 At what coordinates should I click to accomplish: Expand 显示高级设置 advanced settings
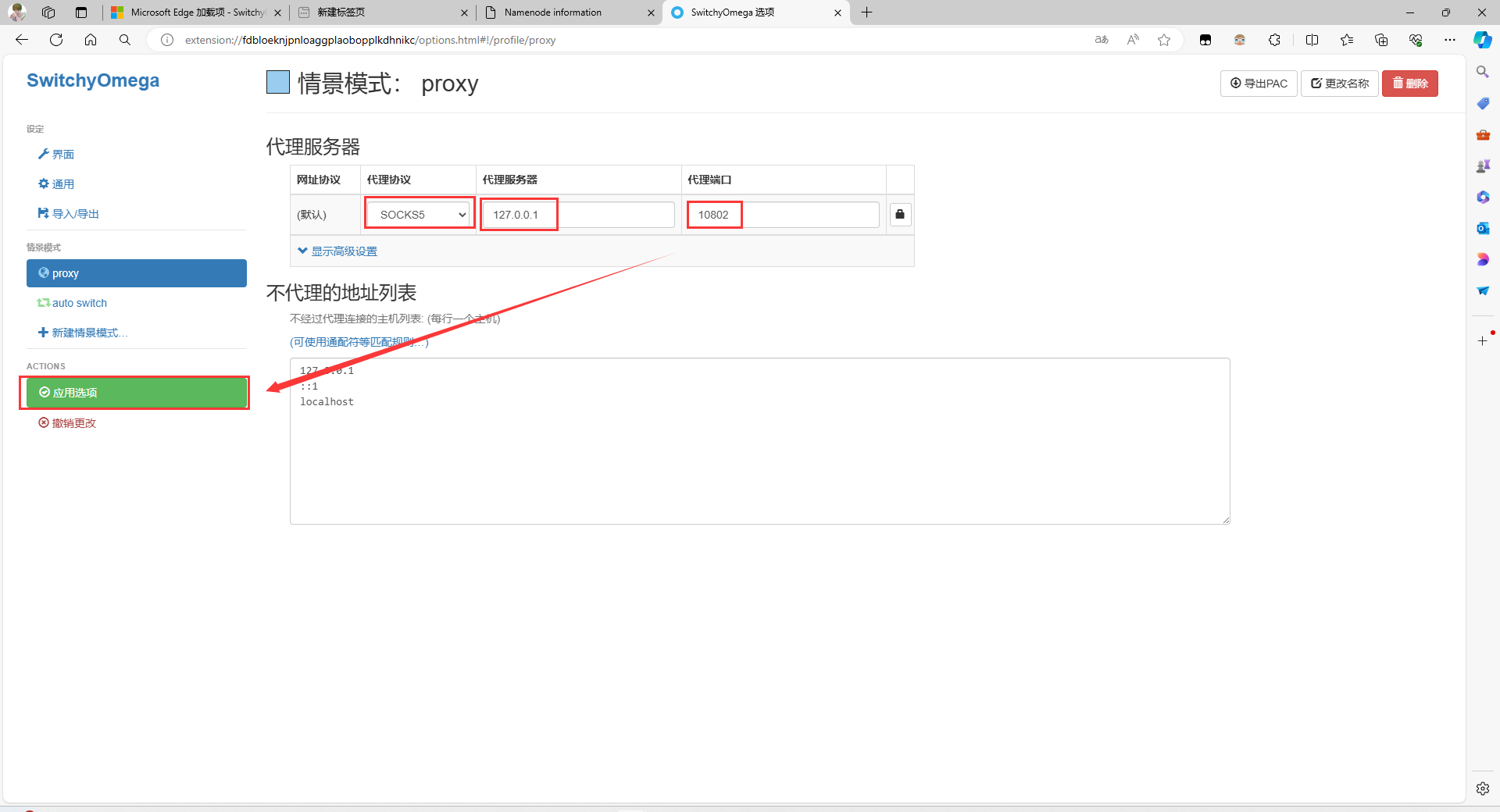(x=337, y=251)
